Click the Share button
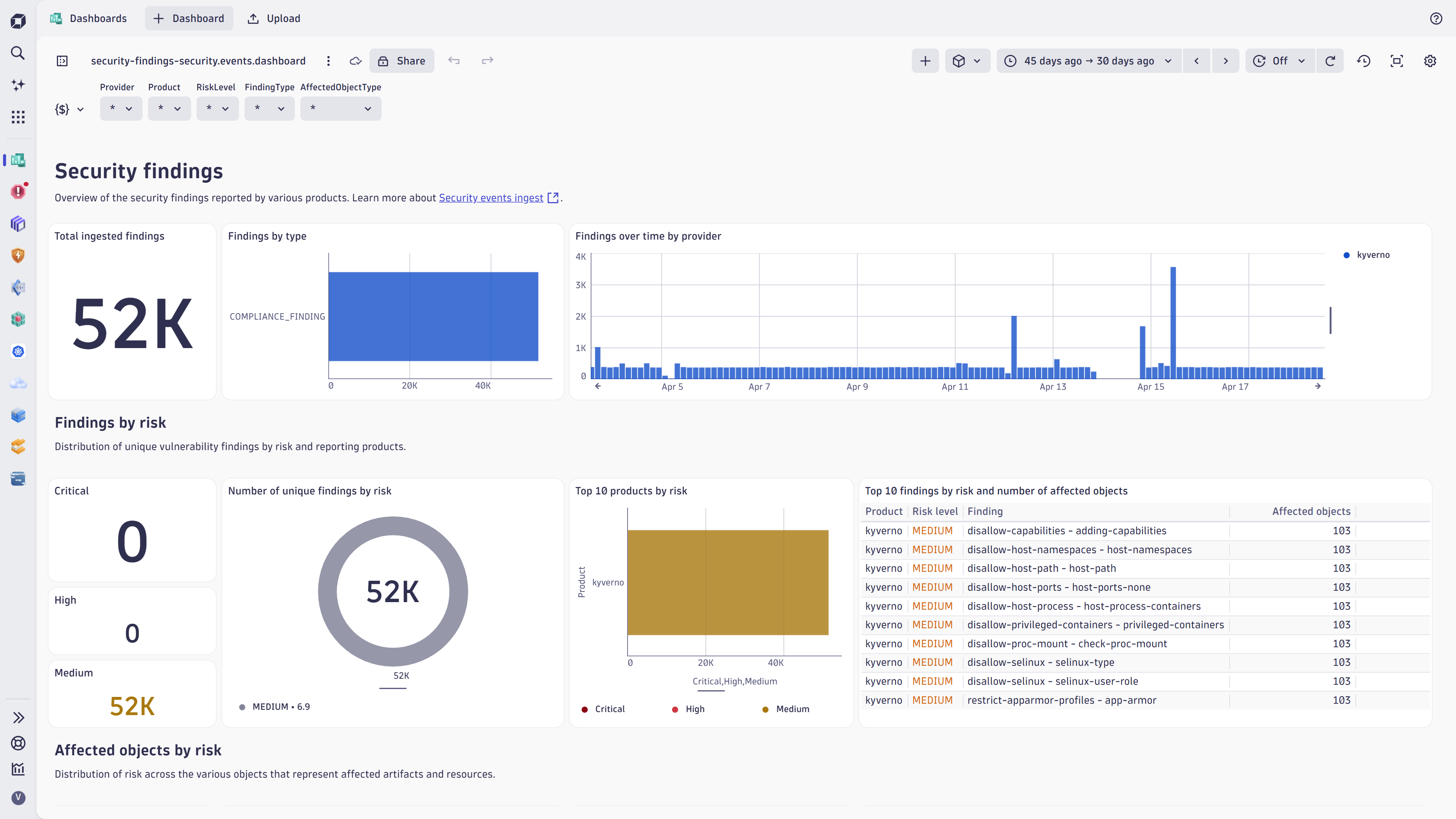 pyautogui.click(x=402, y=61)
